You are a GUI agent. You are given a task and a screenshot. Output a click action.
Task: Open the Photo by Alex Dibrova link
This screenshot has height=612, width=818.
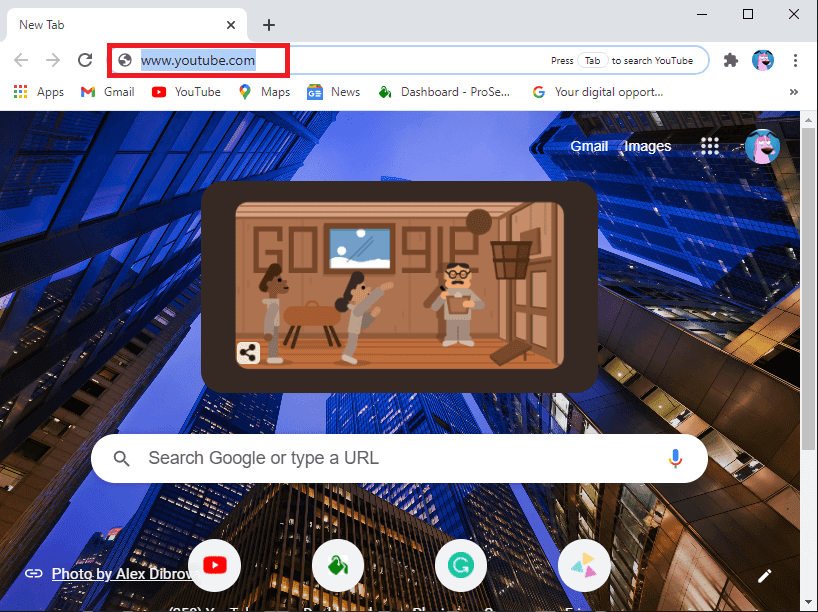[125, 574]
